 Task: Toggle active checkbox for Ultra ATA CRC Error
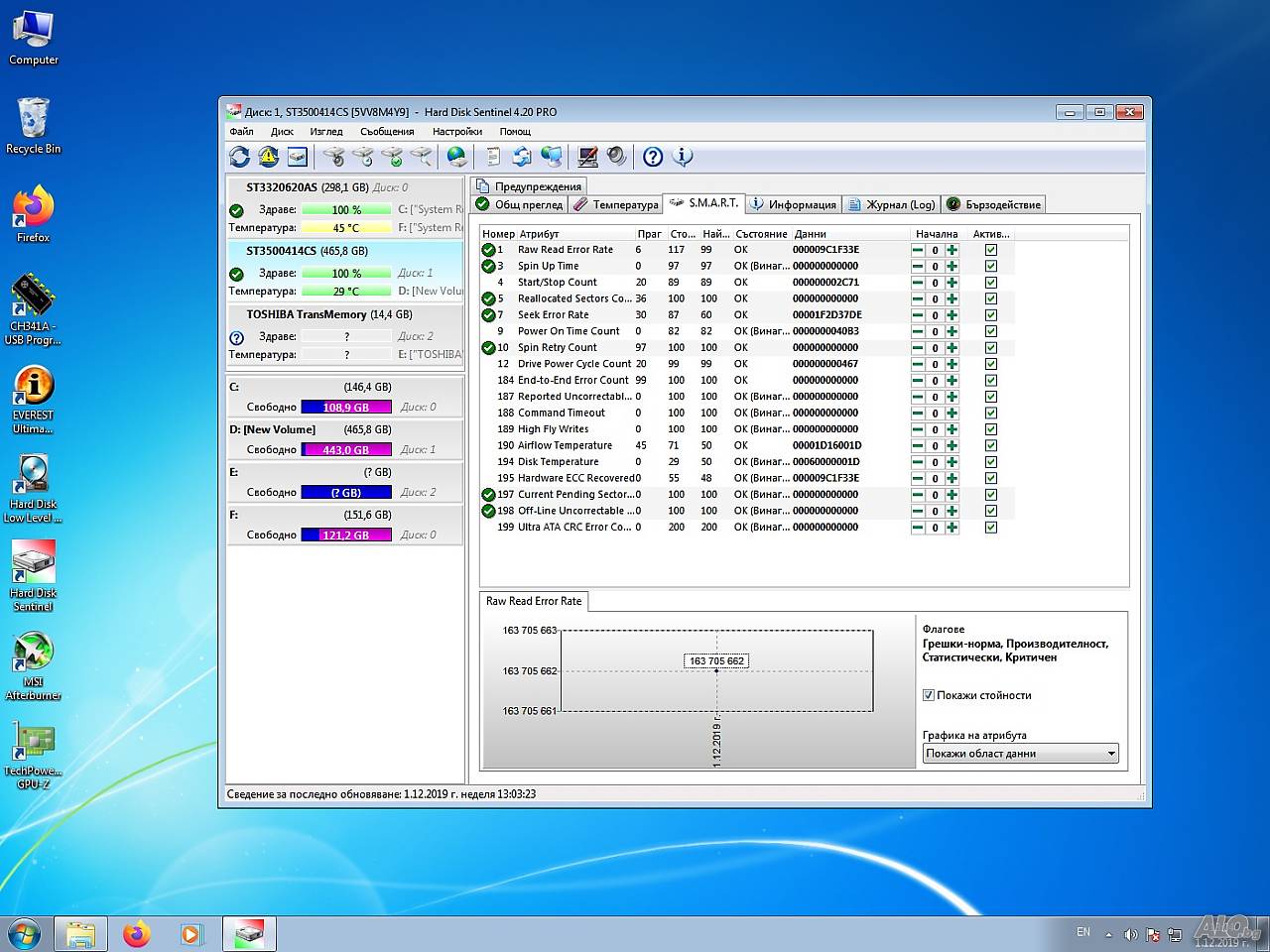pyautogui.click(x=990, y=528)
